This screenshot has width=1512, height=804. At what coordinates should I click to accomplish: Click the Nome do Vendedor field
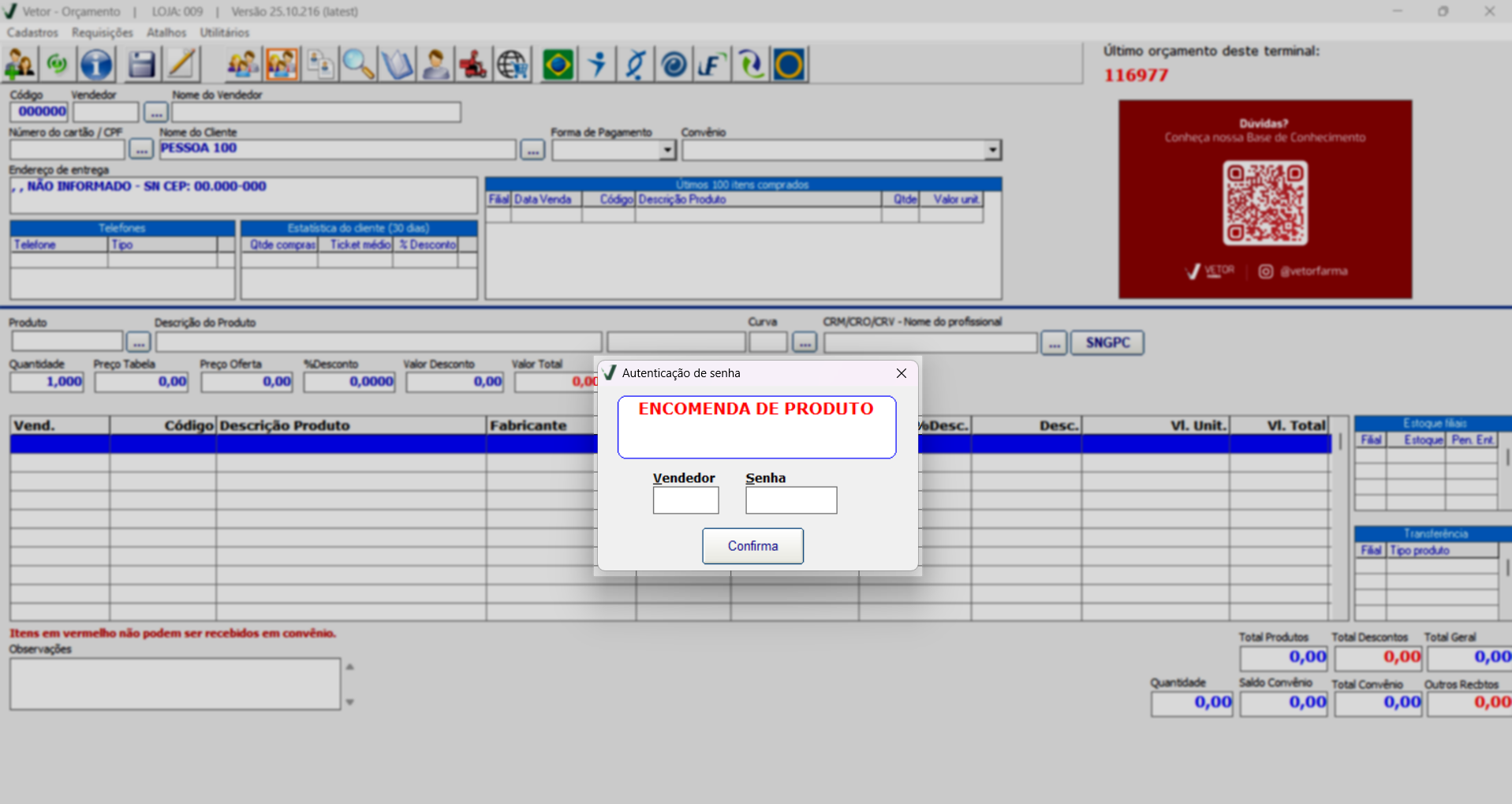[x=315, y=112]
